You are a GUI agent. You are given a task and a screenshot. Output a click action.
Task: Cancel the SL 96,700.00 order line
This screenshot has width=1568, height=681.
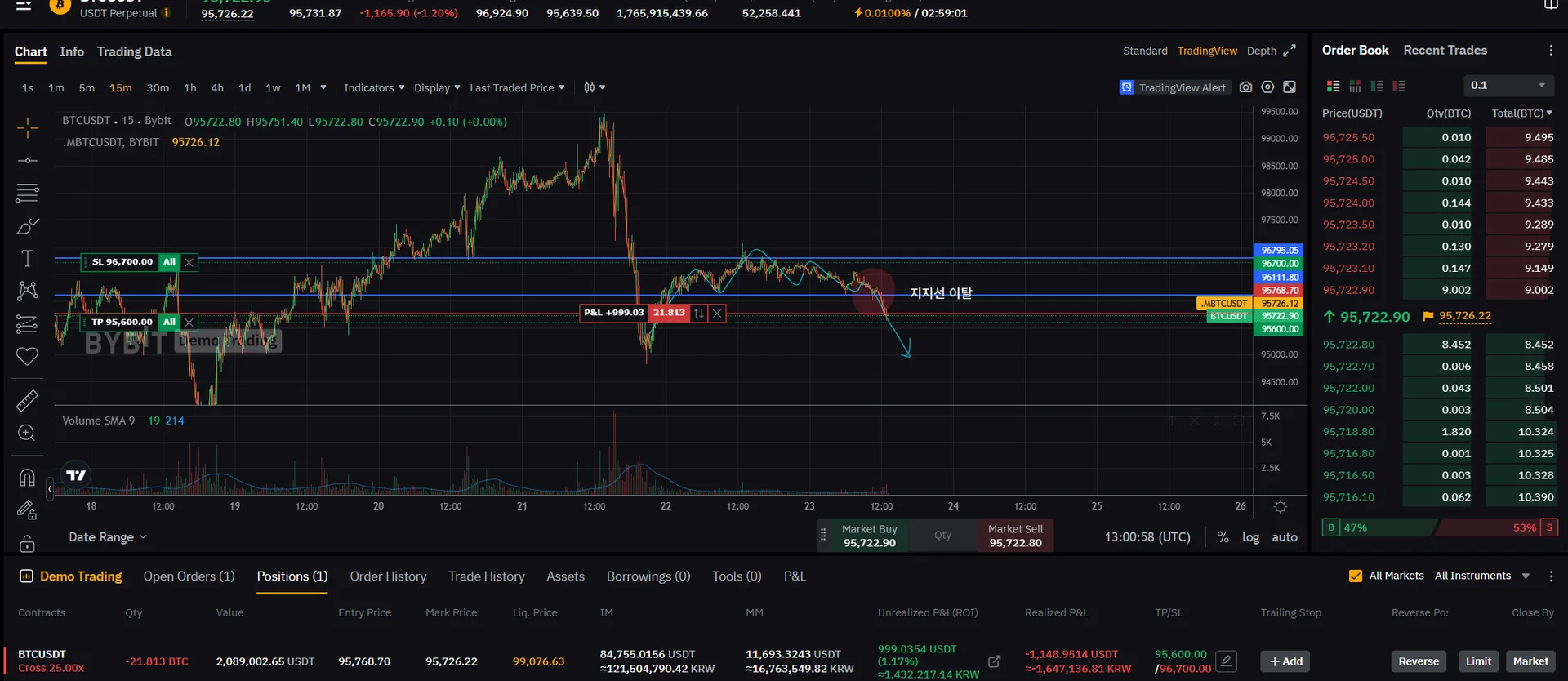pyautogui.click(x=189, y=262)
